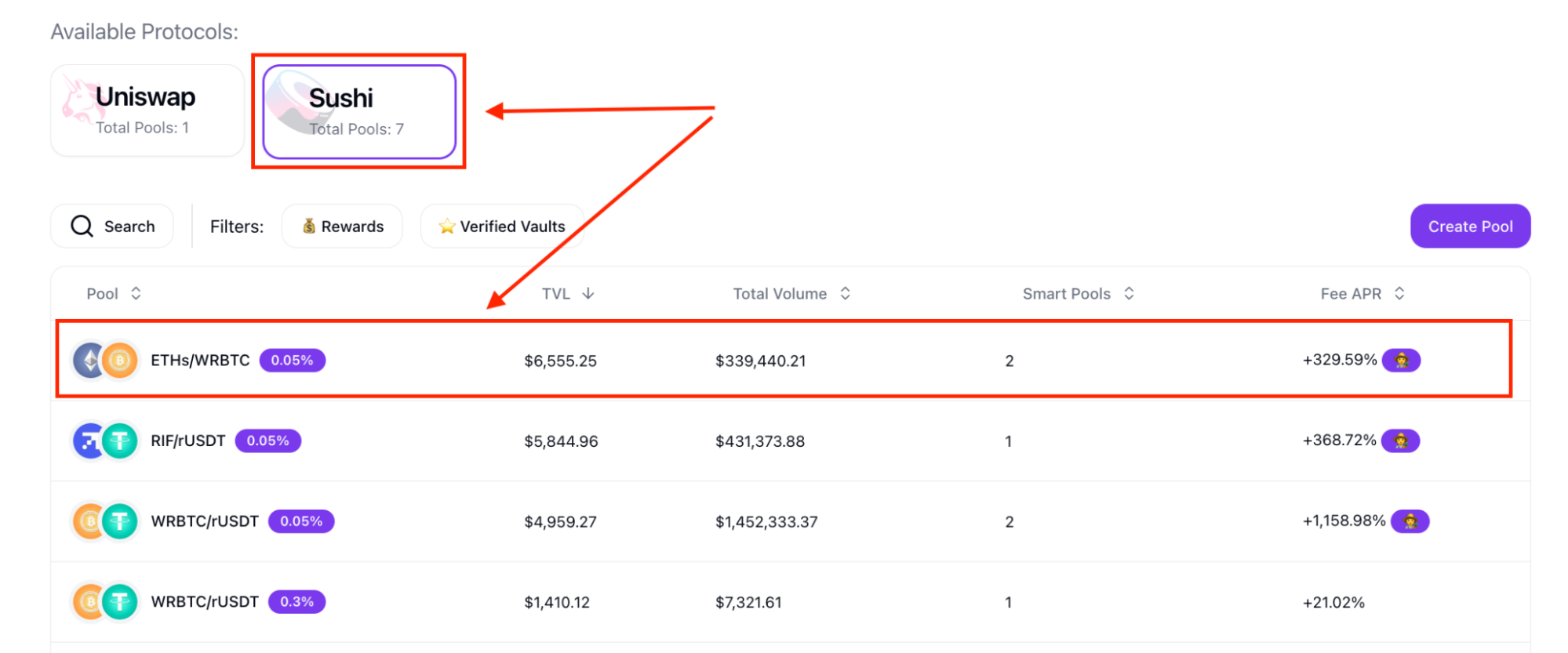
Task: Click the 0.05% fee badge on RIF/rUSDT
Action: (x=267, y=441)
